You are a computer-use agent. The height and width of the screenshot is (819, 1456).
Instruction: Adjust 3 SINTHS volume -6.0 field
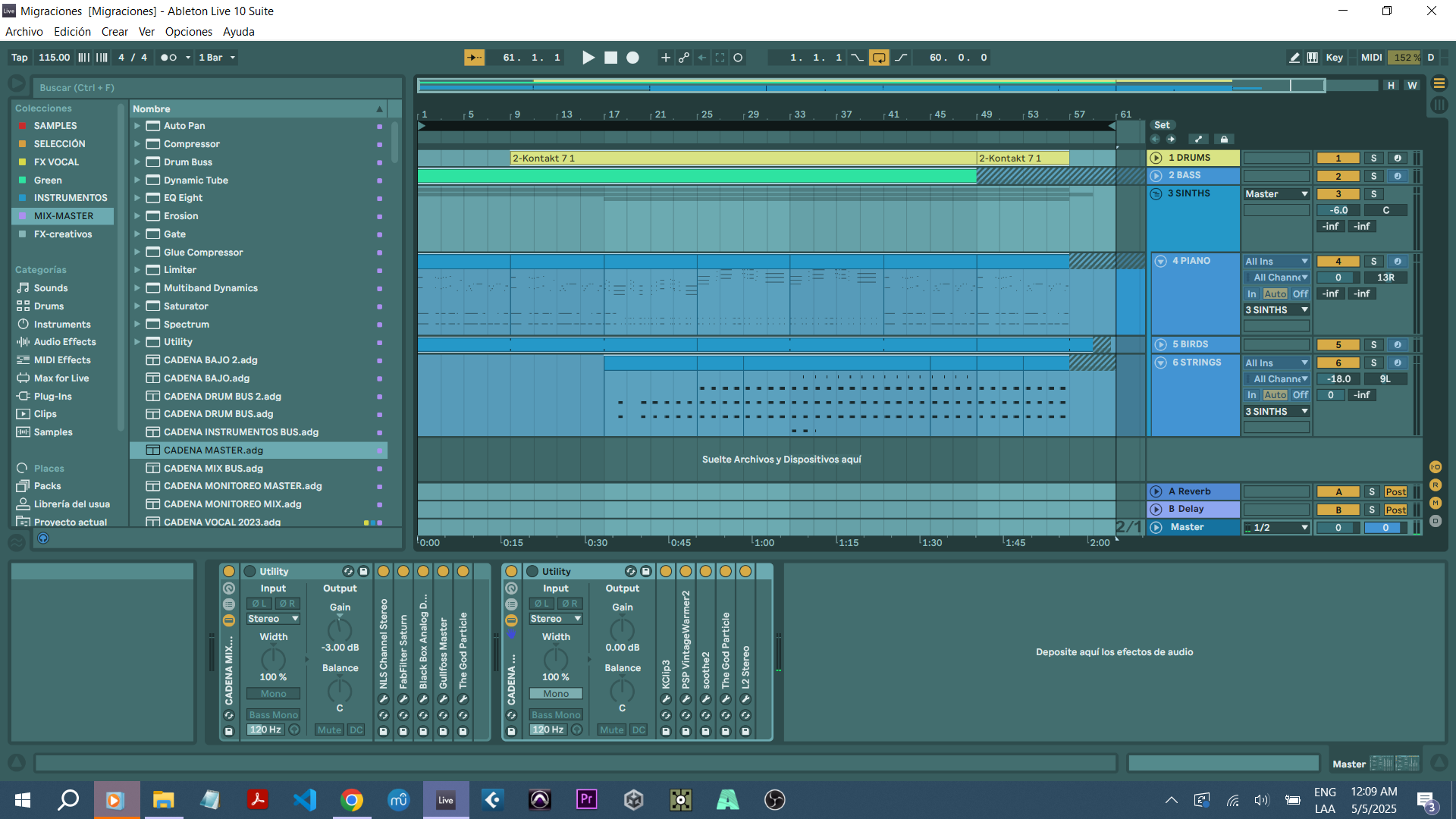pyautogui.click(x=1338, y=211)
